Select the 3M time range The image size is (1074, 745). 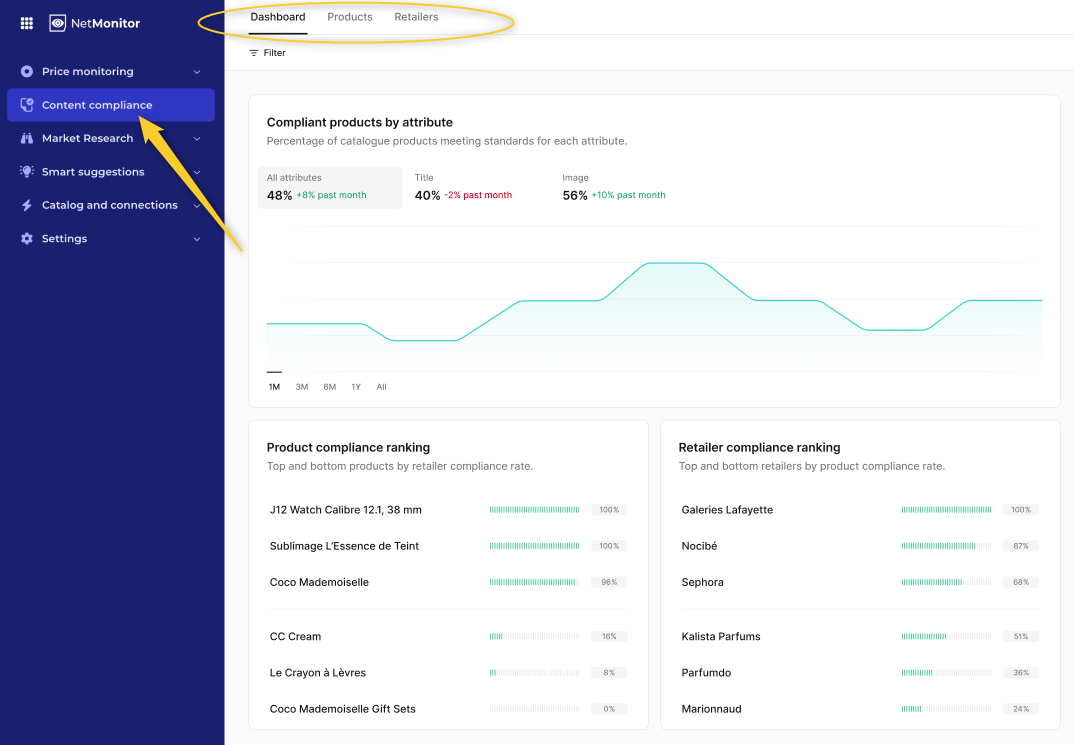pos(301,387)
